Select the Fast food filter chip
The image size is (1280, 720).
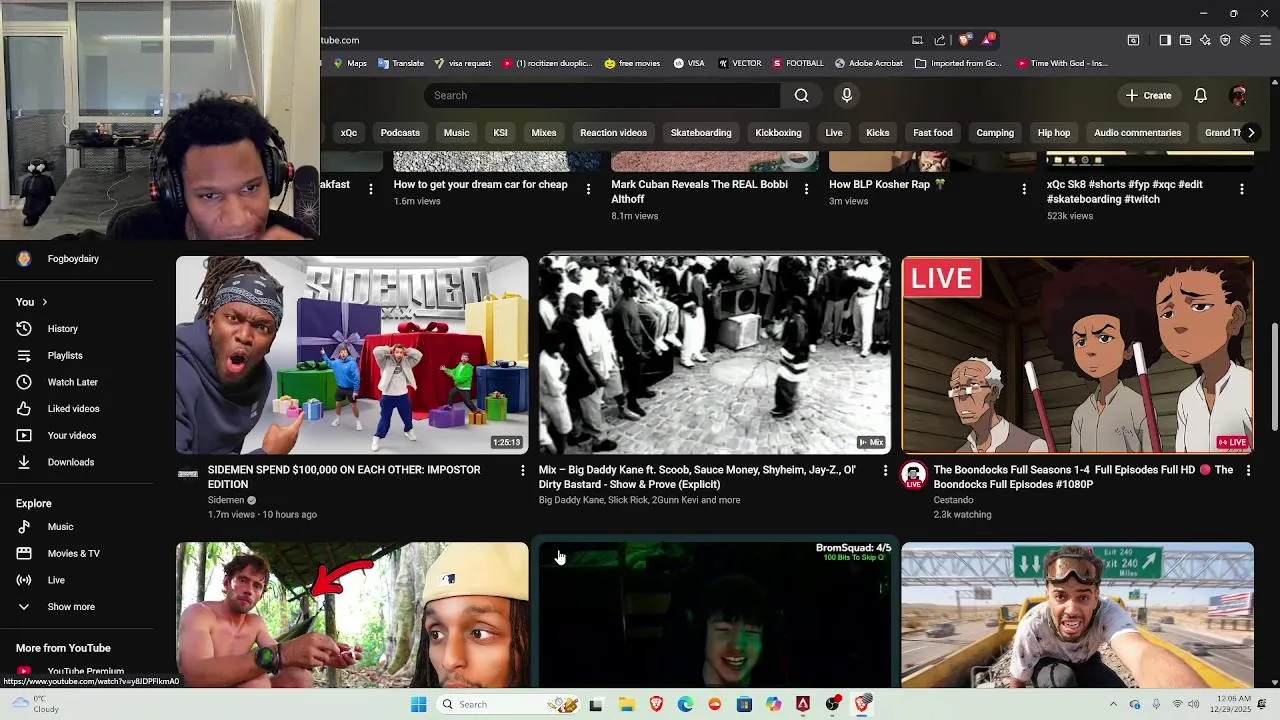tap(933, 132)
